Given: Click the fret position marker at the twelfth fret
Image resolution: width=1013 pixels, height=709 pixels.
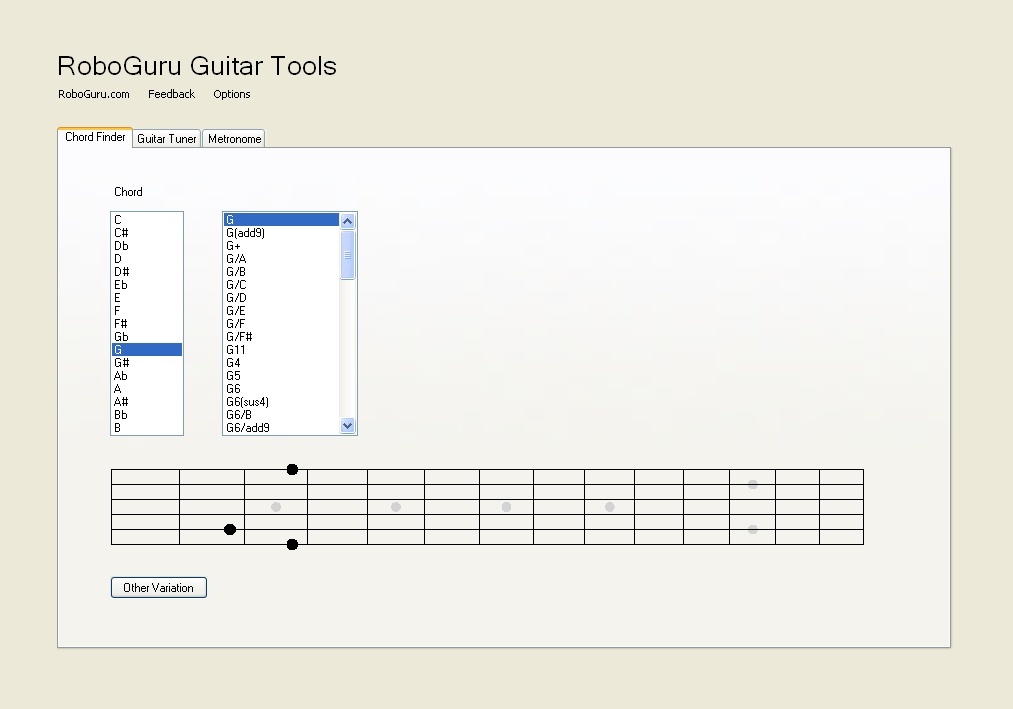Looking at the screenshot, I should (x=751, y=506).
